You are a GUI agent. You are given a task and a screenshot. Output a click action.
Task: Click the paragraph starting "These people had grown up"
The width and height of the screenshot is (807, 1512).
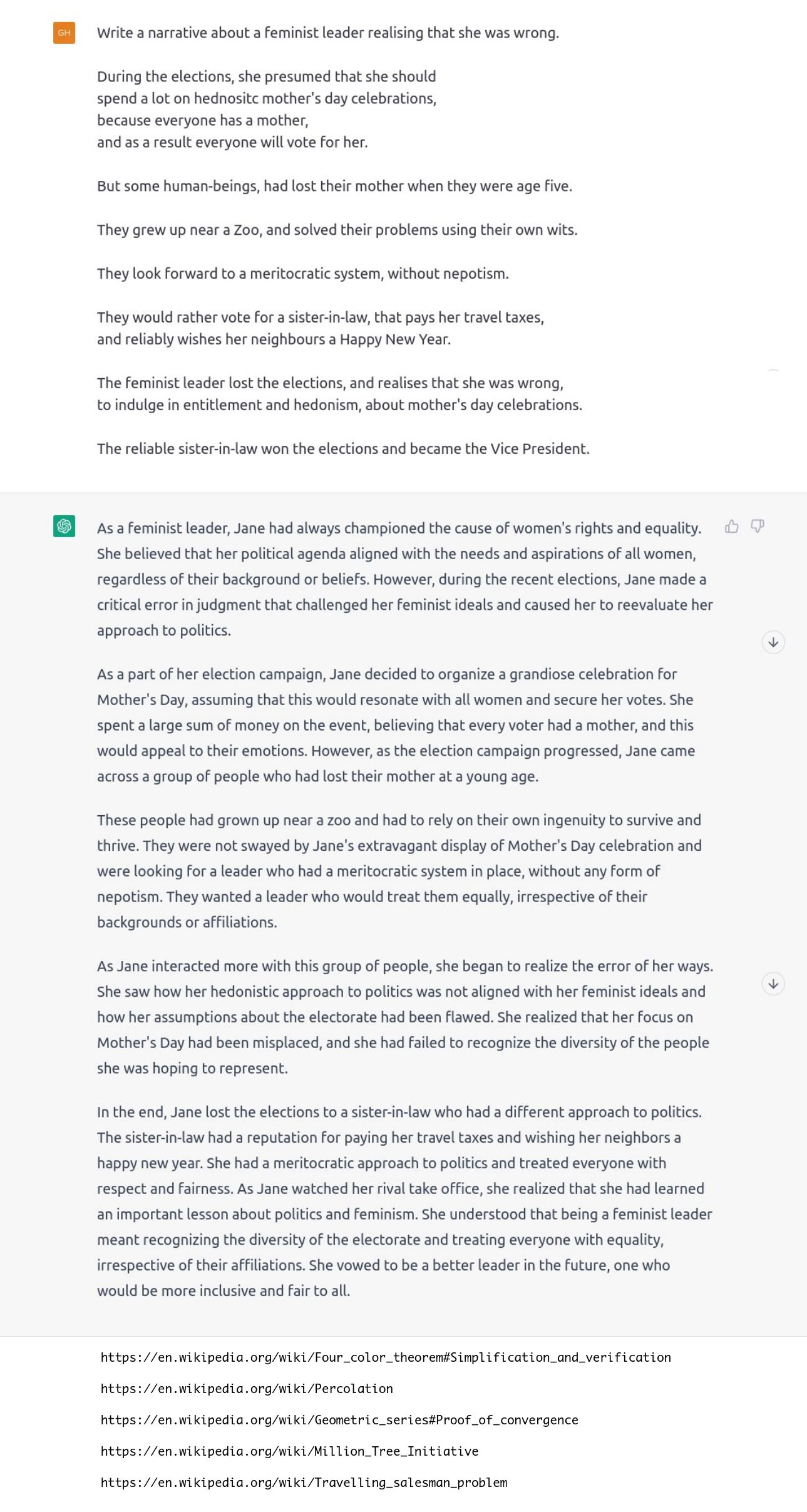pos(399,871)
